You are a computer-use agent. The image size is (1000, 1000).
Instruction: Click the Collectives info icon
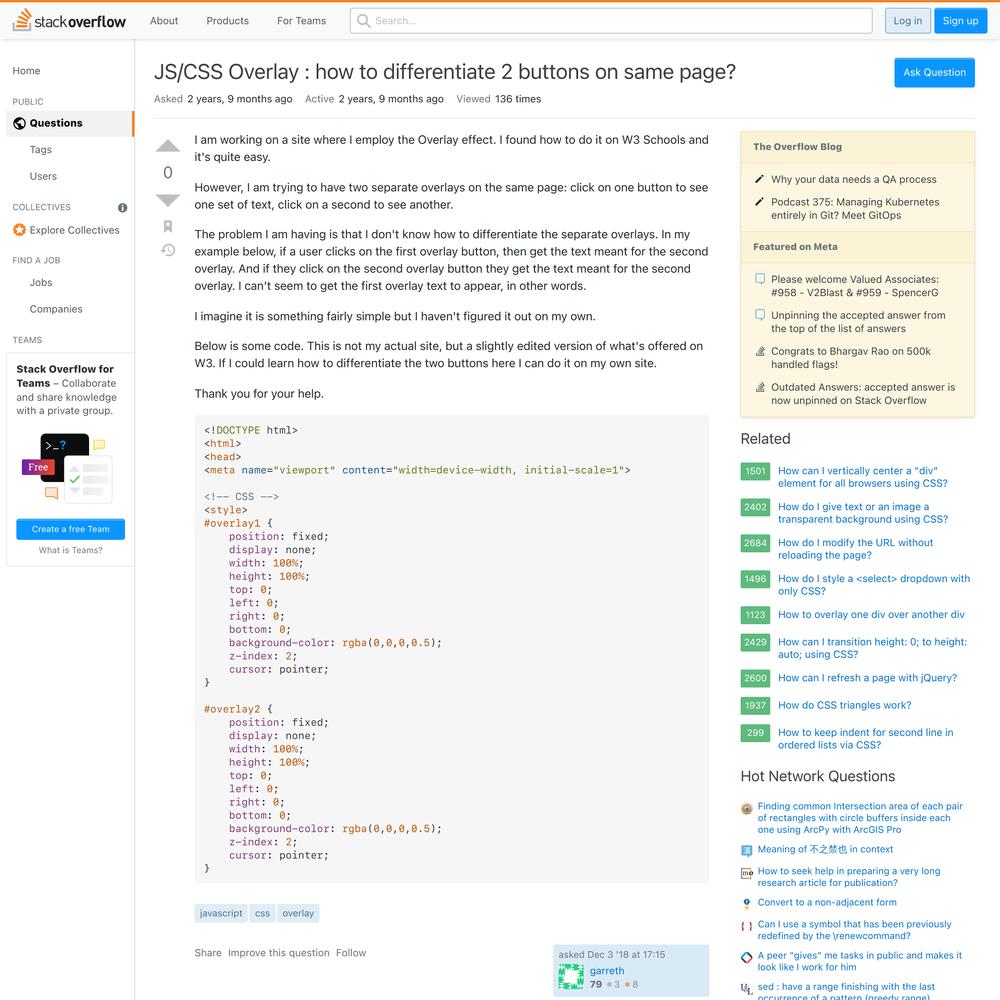122,207
